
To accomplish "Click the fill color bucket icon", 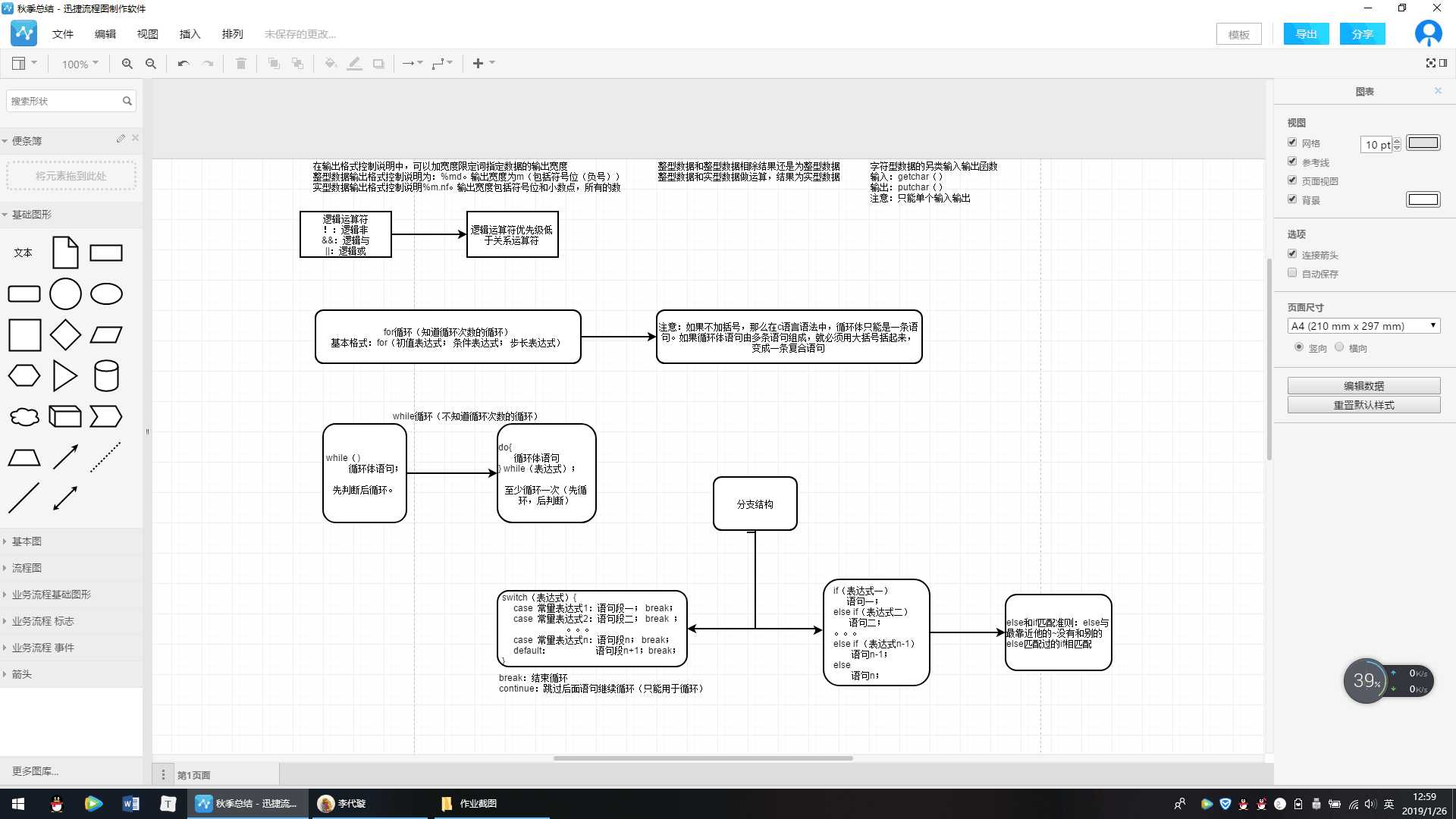I will 331,64.
